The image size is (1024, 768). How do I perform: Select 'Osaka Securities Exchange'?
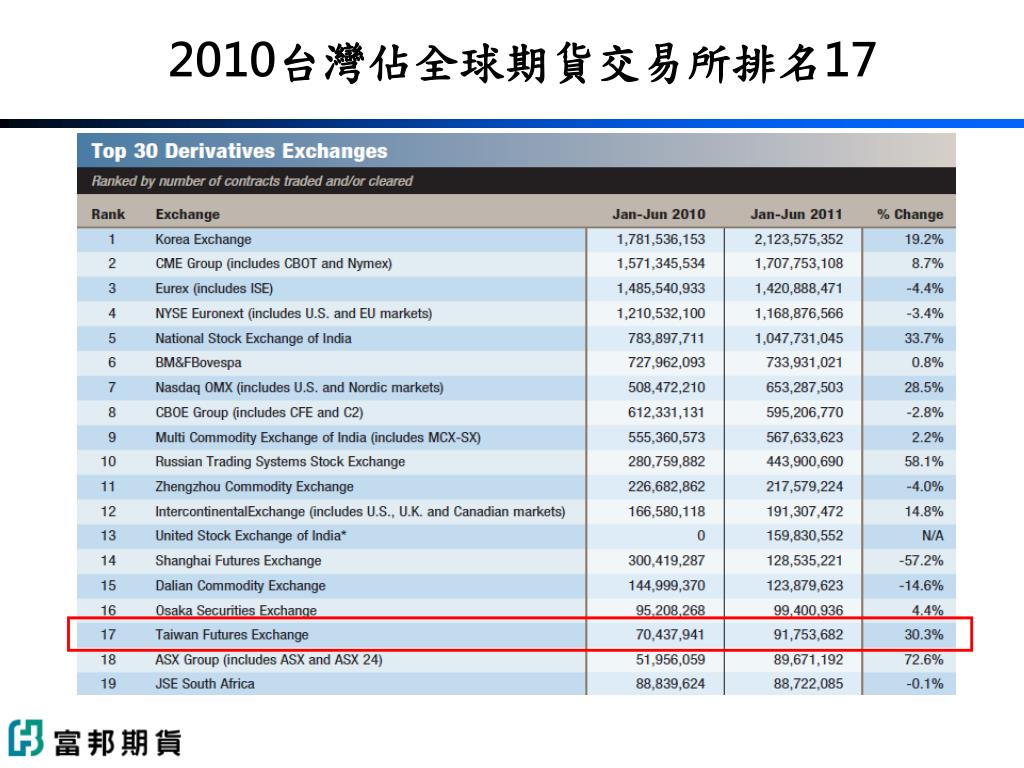point(236,610)
